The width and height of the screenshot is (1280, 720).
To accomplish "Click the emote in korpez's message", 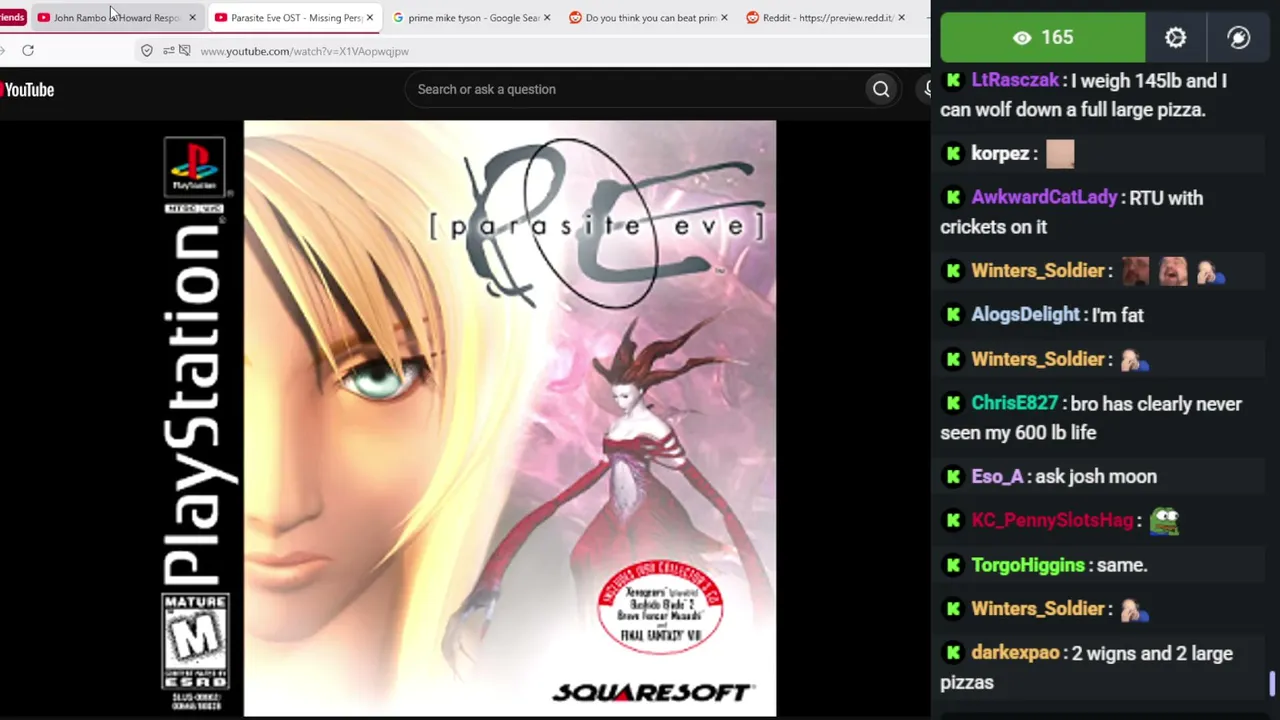I will click(1060, 154).
